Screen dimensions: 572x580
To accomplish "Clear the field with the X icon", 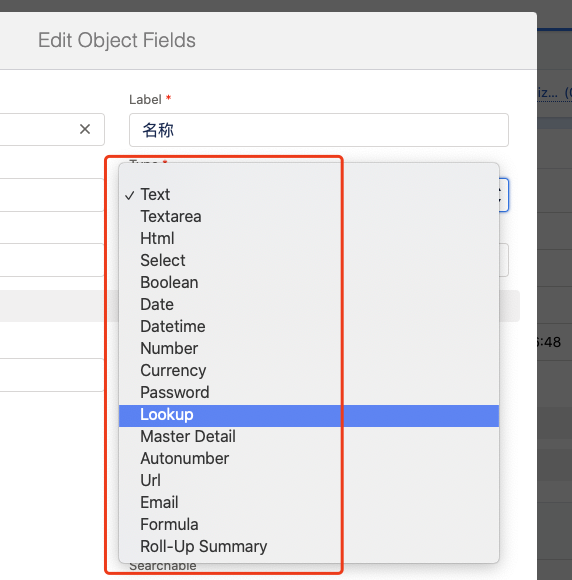I will (85, 129).
